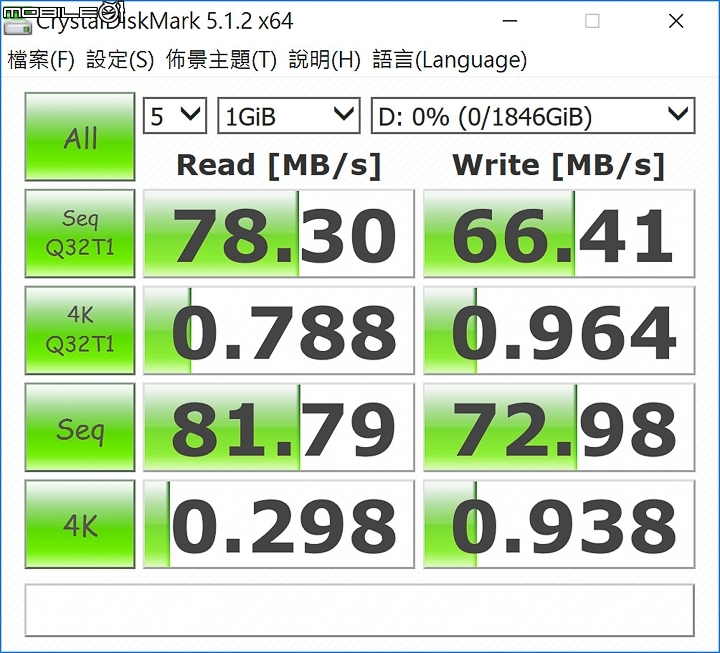Open the 語言(Language) menu
The image size is (720, 653).
pos(450,60)
